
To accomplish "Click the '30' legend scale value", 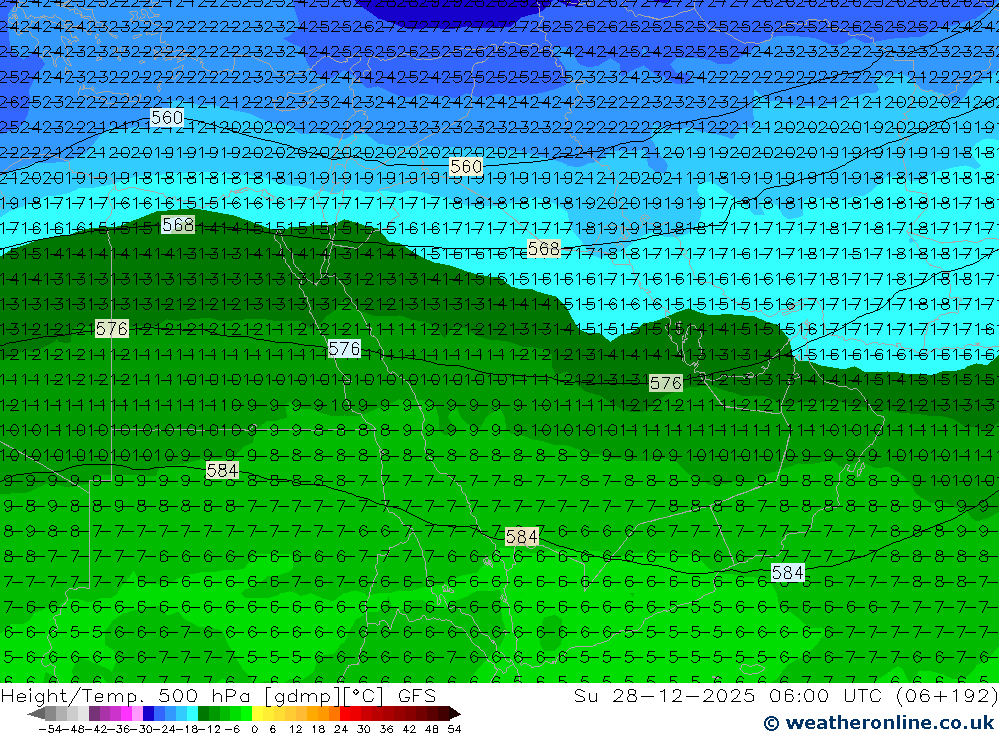I will pos(364,729).
